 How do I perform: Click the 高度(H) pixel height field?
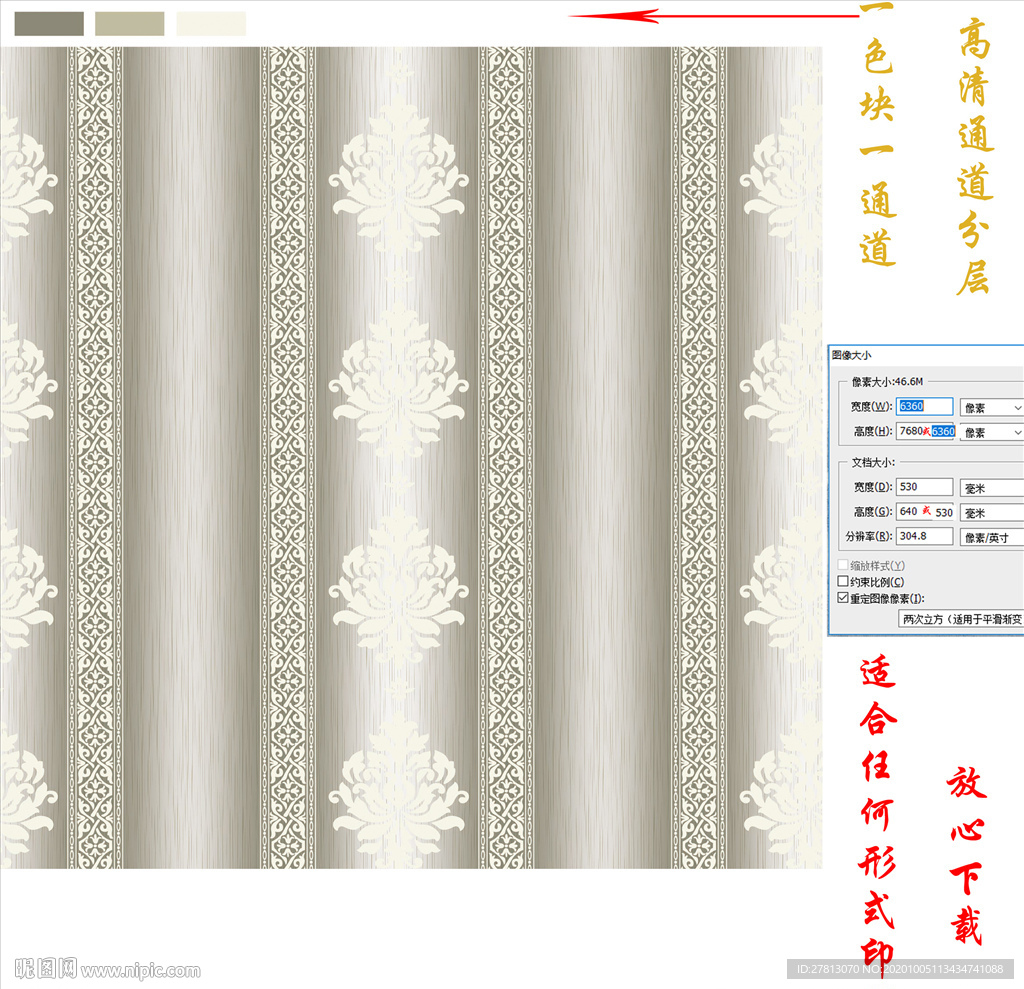[926, 431]
